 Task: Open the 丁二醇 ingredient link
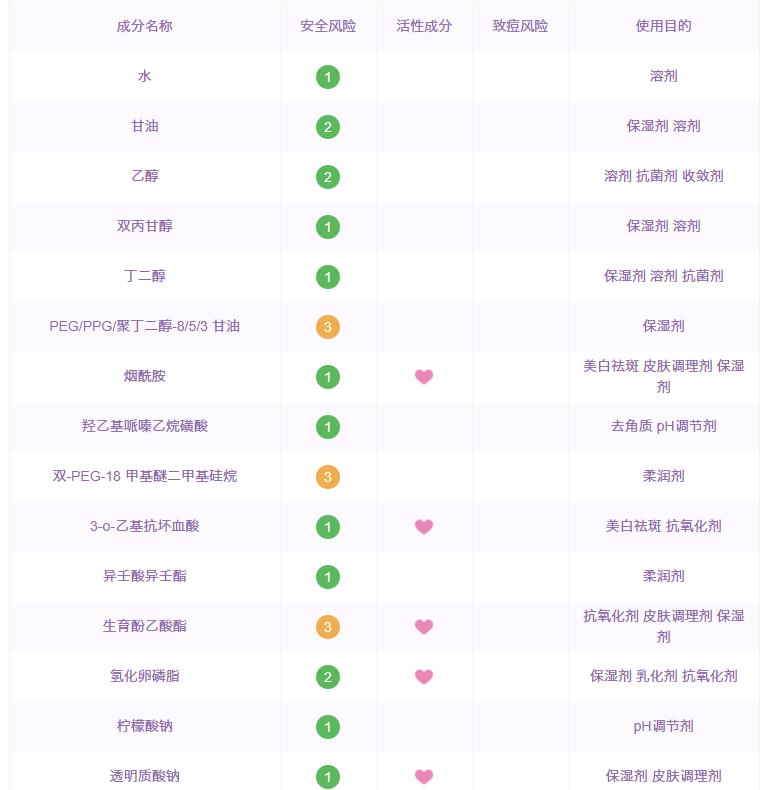point(145,276)
